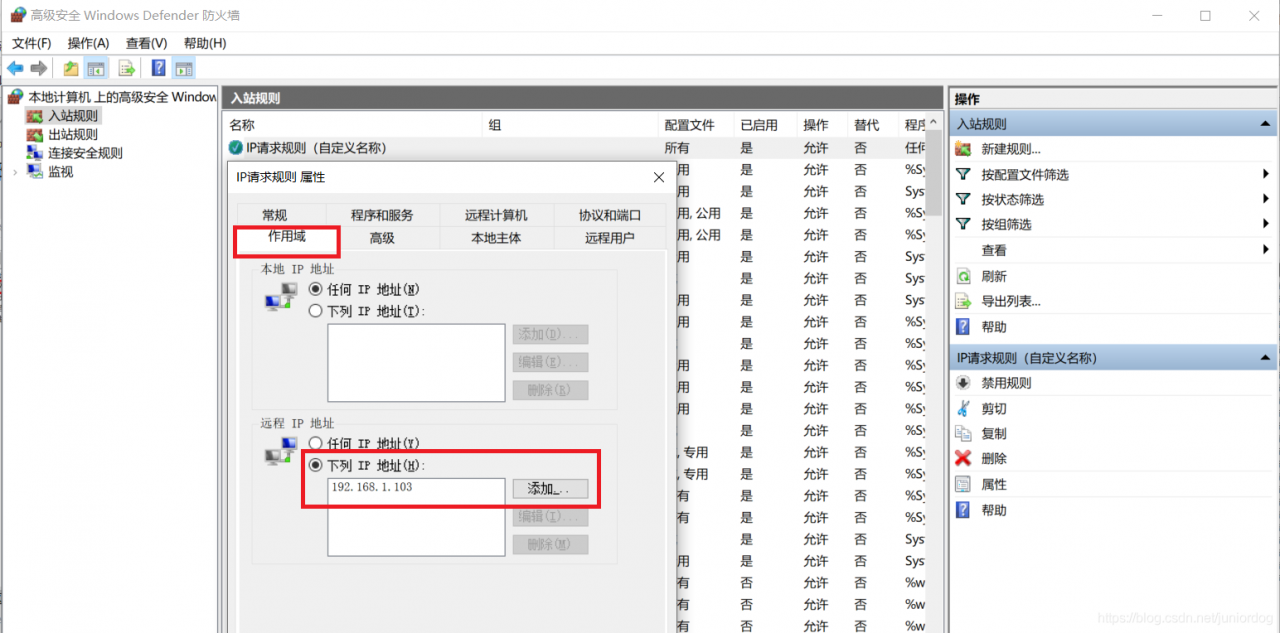Image resolution: width=1280 pixels, height=633 pixels.
Task: Switch to the 本地主体 tab
Action: click(496, 238)
